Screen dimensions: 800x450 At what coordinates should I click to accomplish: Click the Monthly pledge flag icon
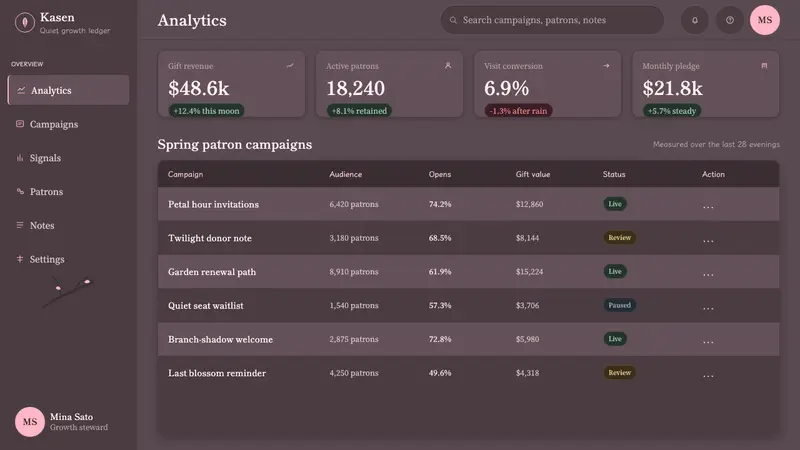point(764,66)
